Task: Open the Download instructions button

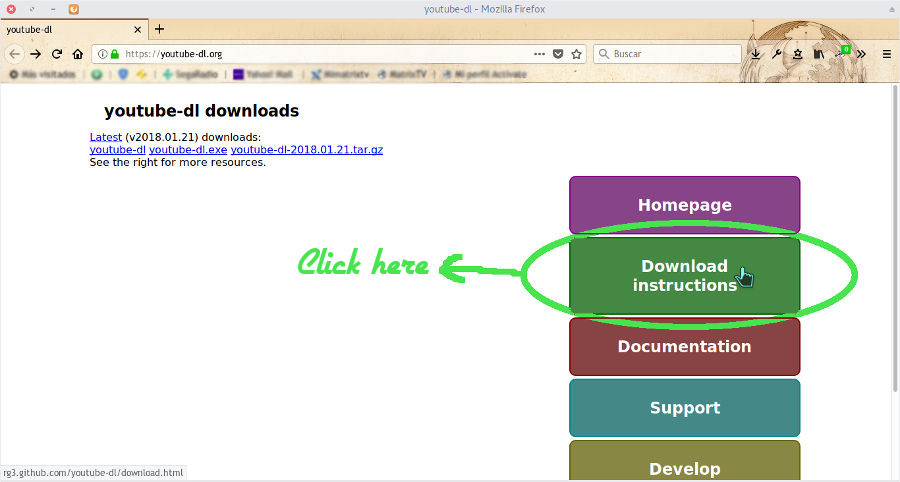Action: point(684,275)
